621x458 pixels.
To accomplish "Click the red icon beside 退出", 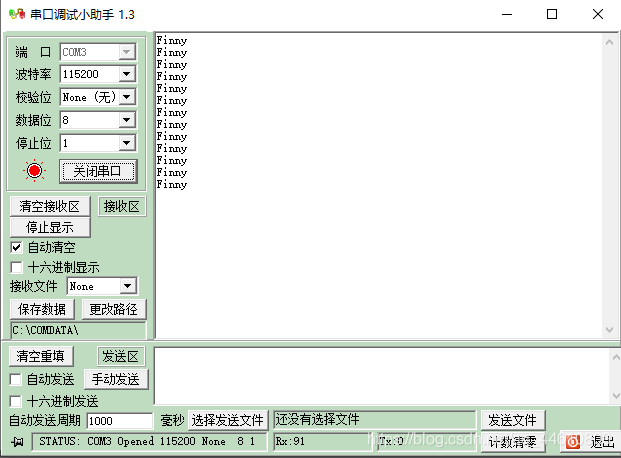I will coord(573,442).
